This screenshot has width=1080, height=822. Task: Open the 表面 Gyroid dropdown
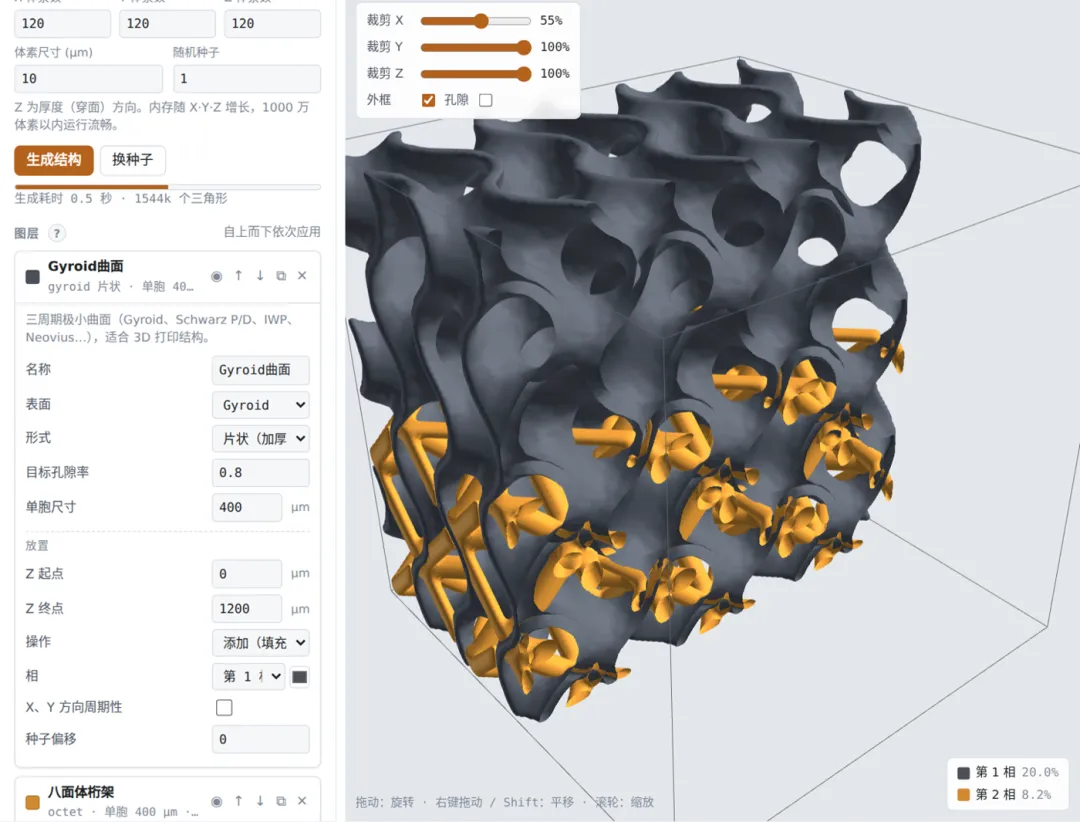(260, 405)
